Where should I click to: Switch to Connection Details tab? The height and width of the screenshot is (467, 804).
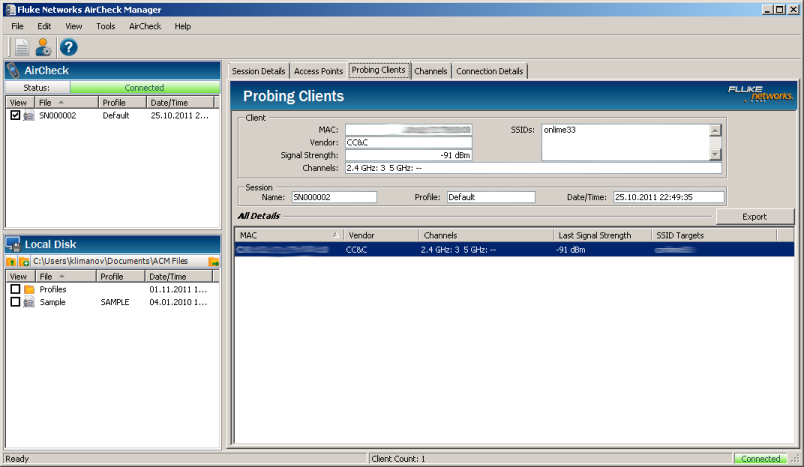tap(490, 71)
